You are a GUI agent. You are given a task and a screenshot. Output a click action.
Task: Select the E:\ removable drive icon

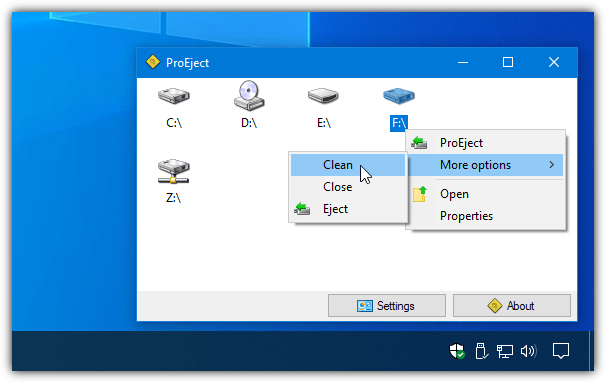click(323, 96)
